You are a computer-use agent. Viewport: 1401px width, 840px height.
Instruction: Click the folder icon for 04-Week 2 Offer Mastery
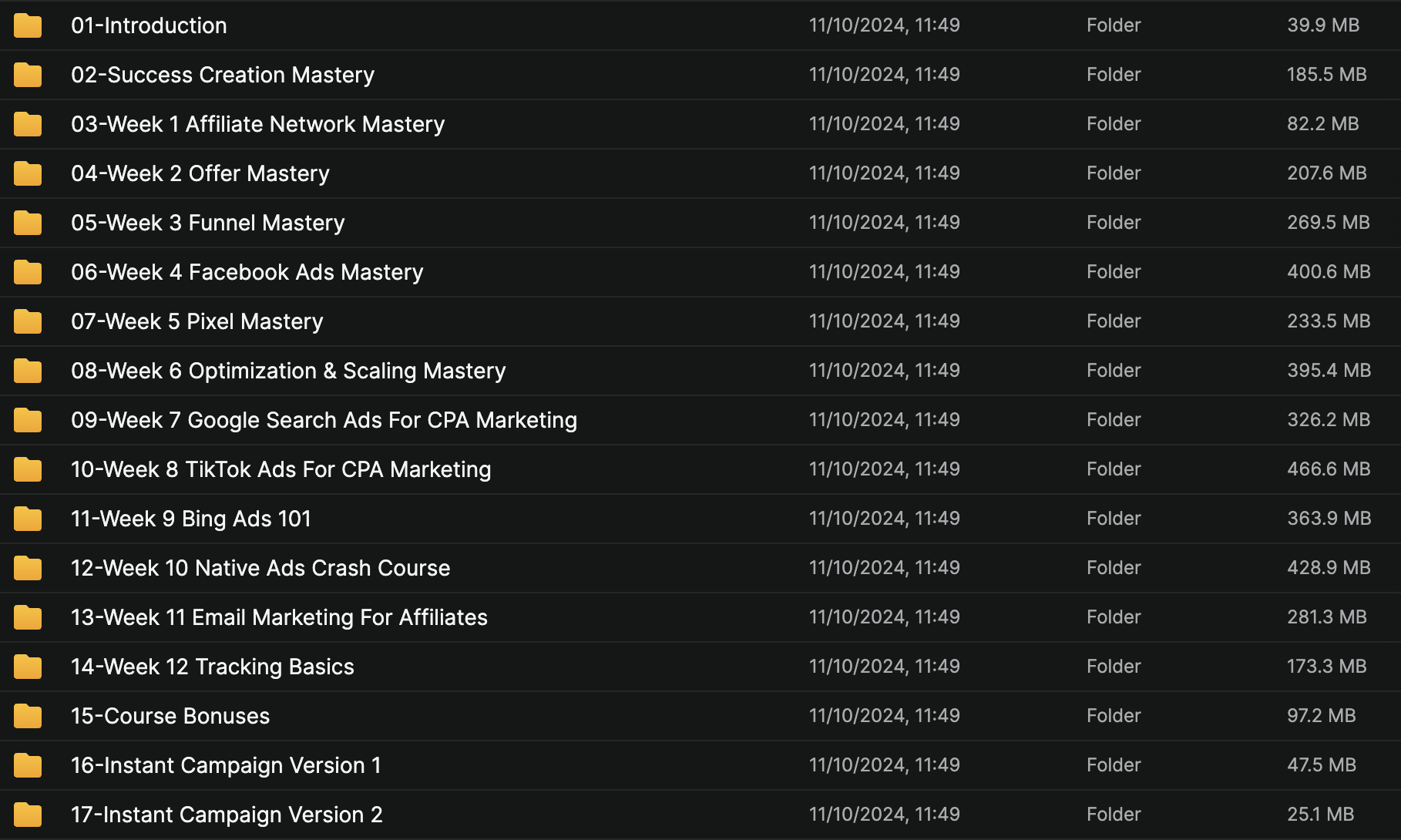[x=28, y=173]
